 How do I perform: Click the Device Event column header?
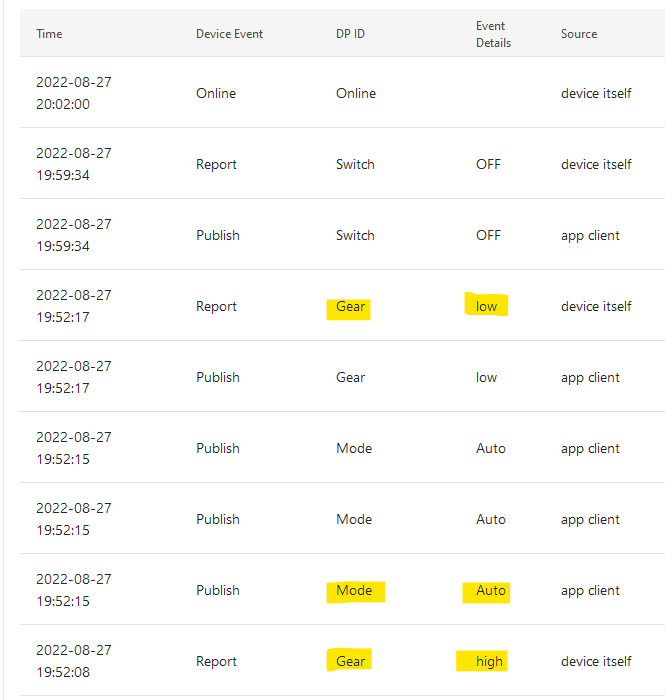[229, 34]
